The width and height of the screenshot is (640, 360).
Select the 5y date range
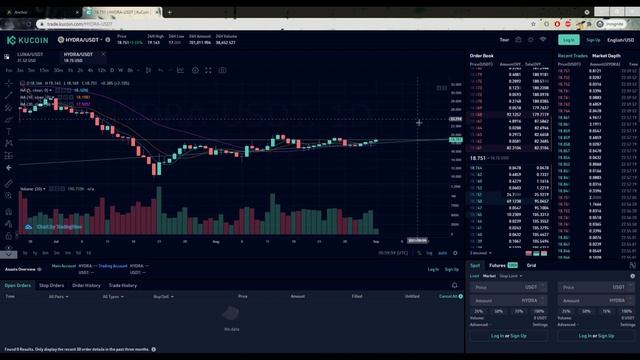[24, 253]
